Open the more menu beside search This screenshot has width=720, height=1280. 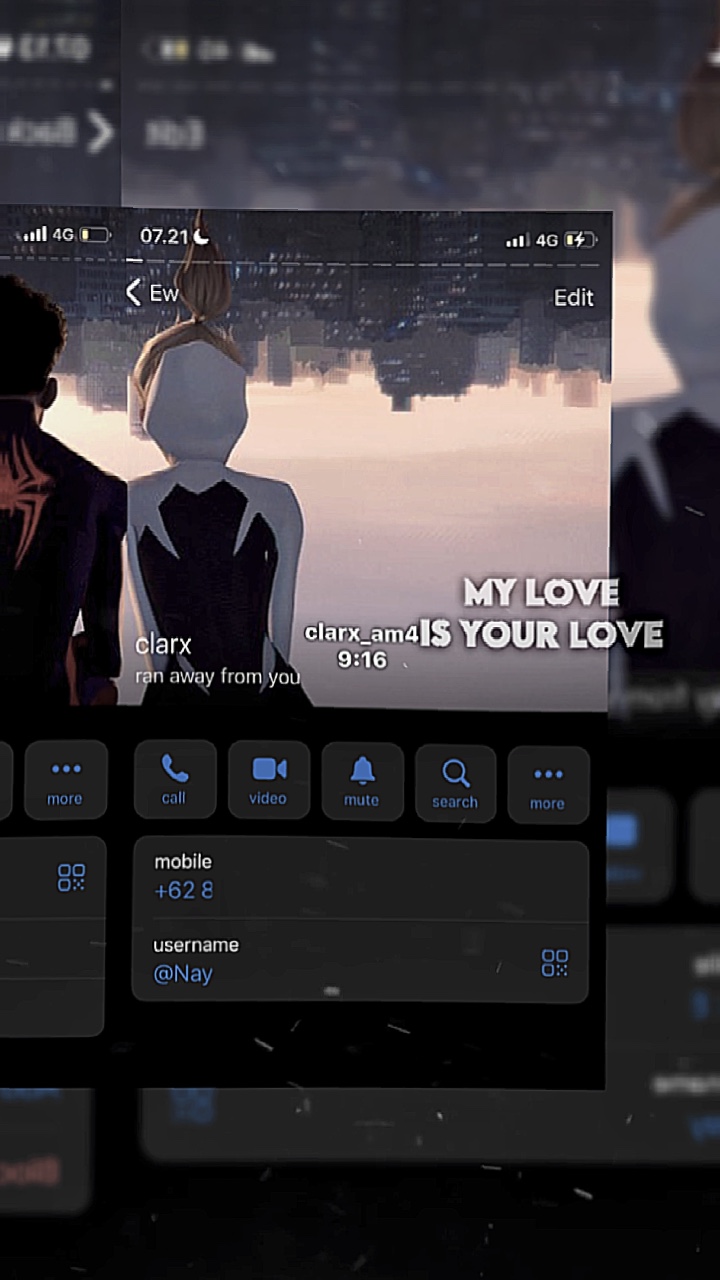coord(547,784)
